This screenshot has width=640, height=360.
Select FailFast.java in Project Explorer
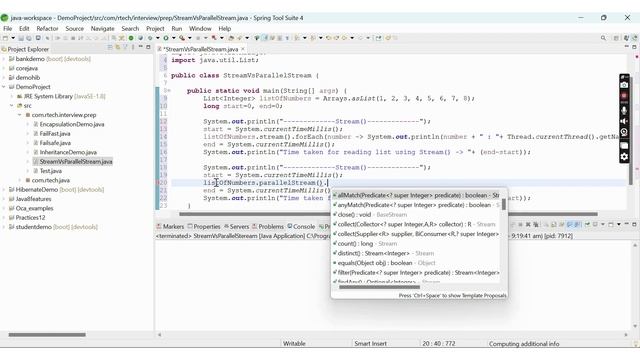pyautogui.click(x=55, y=133)
